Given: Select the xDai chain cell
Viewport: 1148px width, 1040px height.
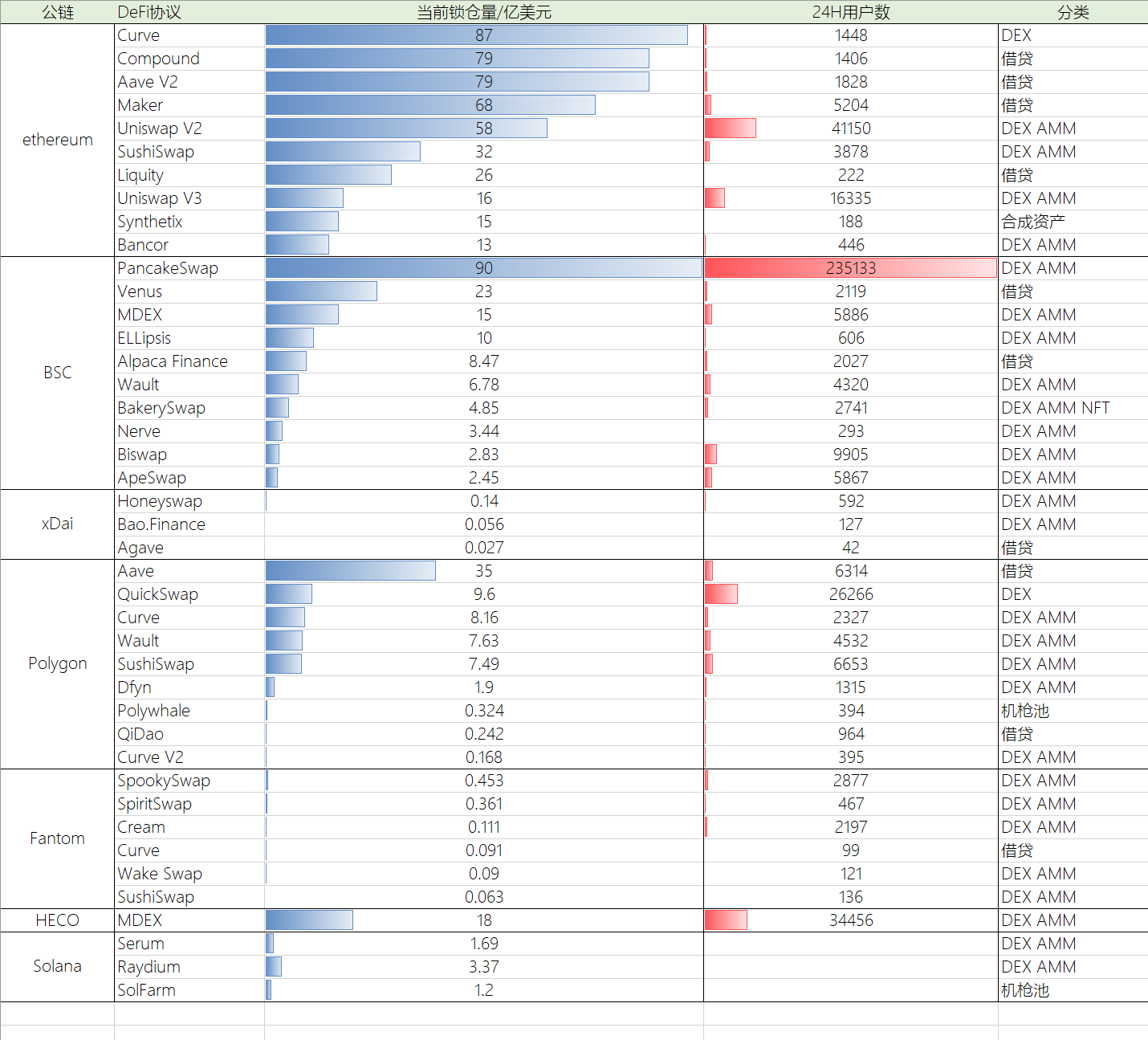Looking at the screenshot, I should (57, 524).
